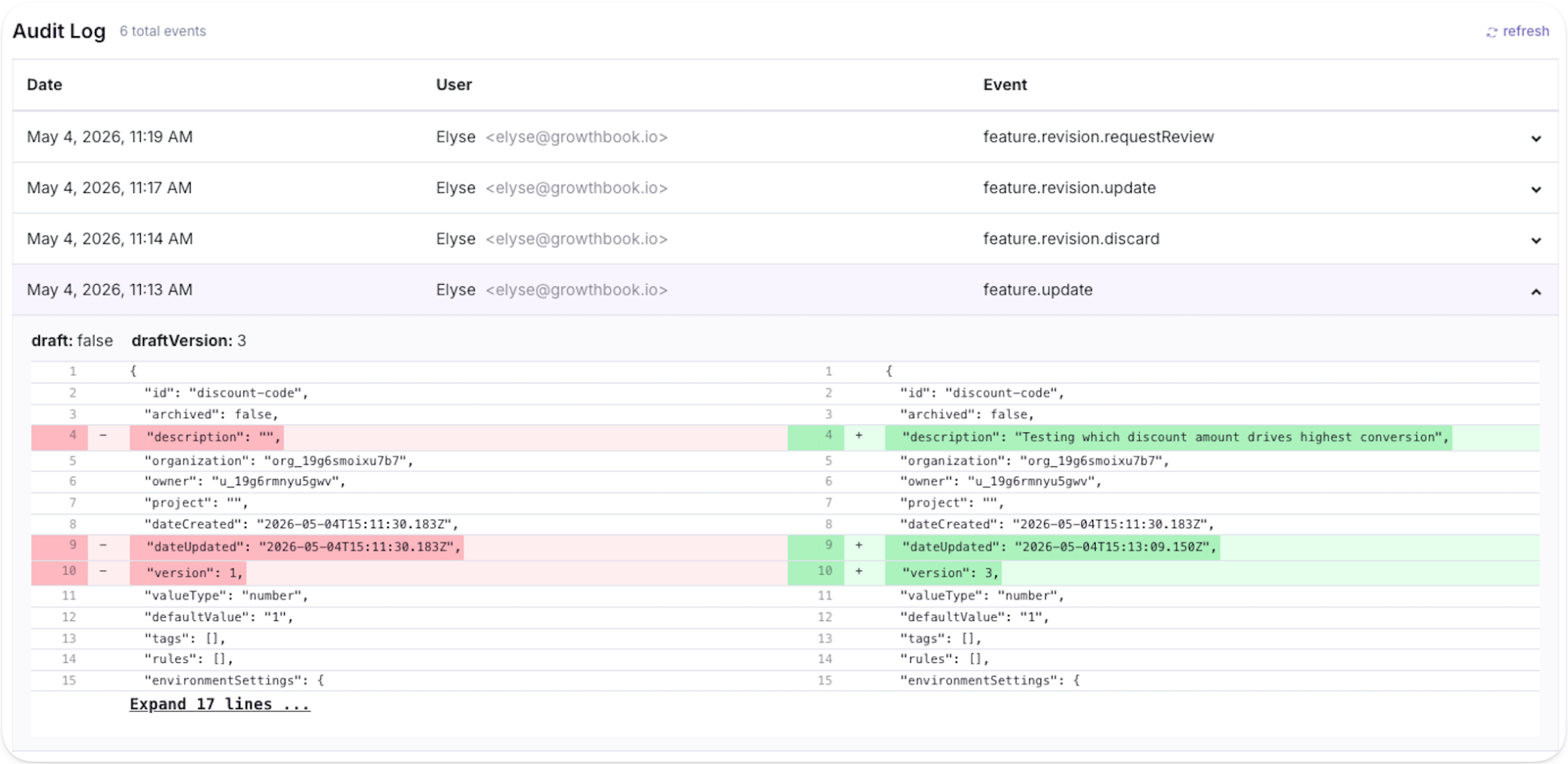Click the Date column header

pyautogui.click(x=44, y=85)
